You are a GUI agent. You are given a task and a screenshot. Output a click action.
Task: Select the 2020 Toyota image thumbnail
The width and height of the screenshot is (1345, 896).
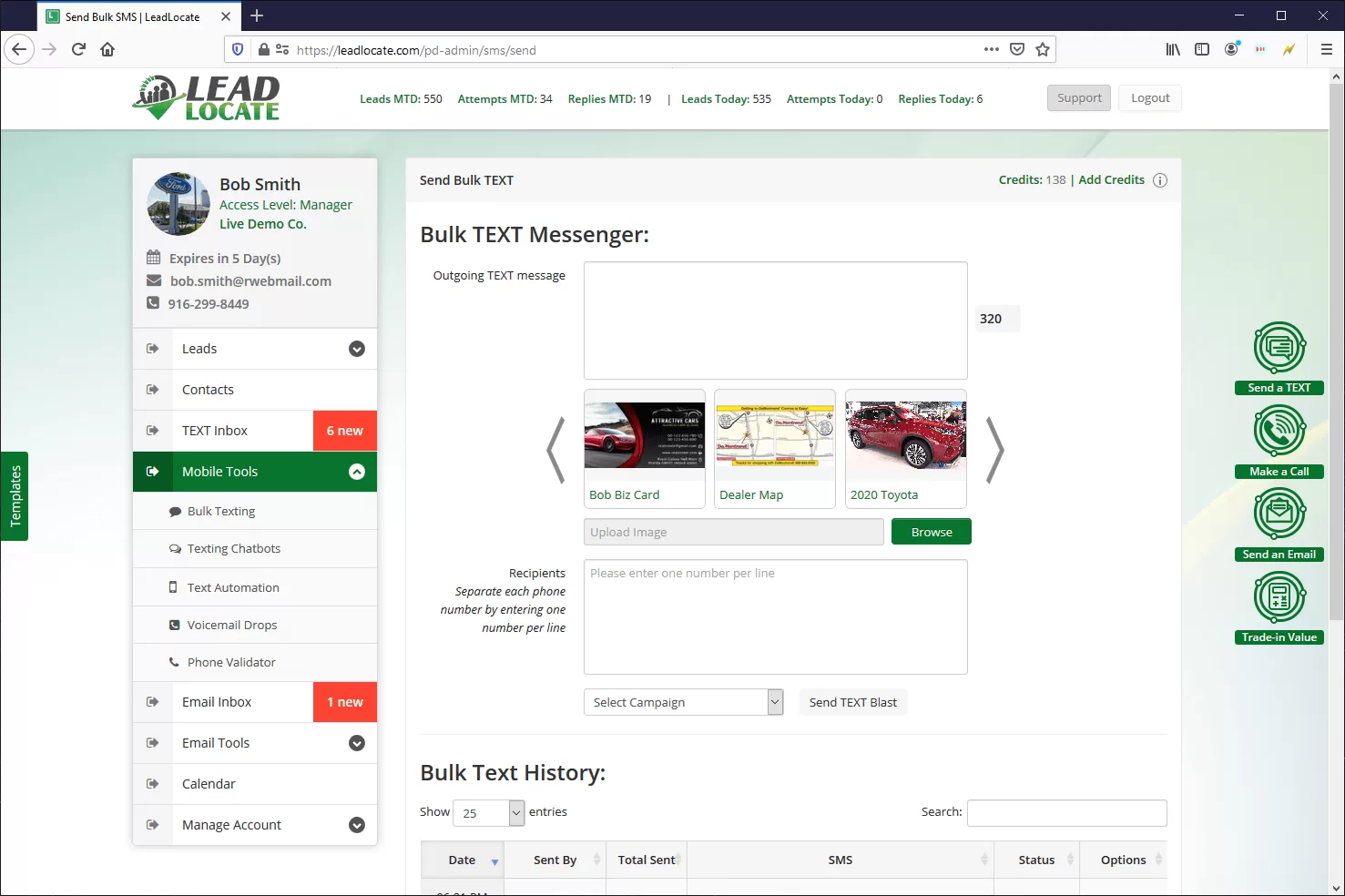point(906,449)
